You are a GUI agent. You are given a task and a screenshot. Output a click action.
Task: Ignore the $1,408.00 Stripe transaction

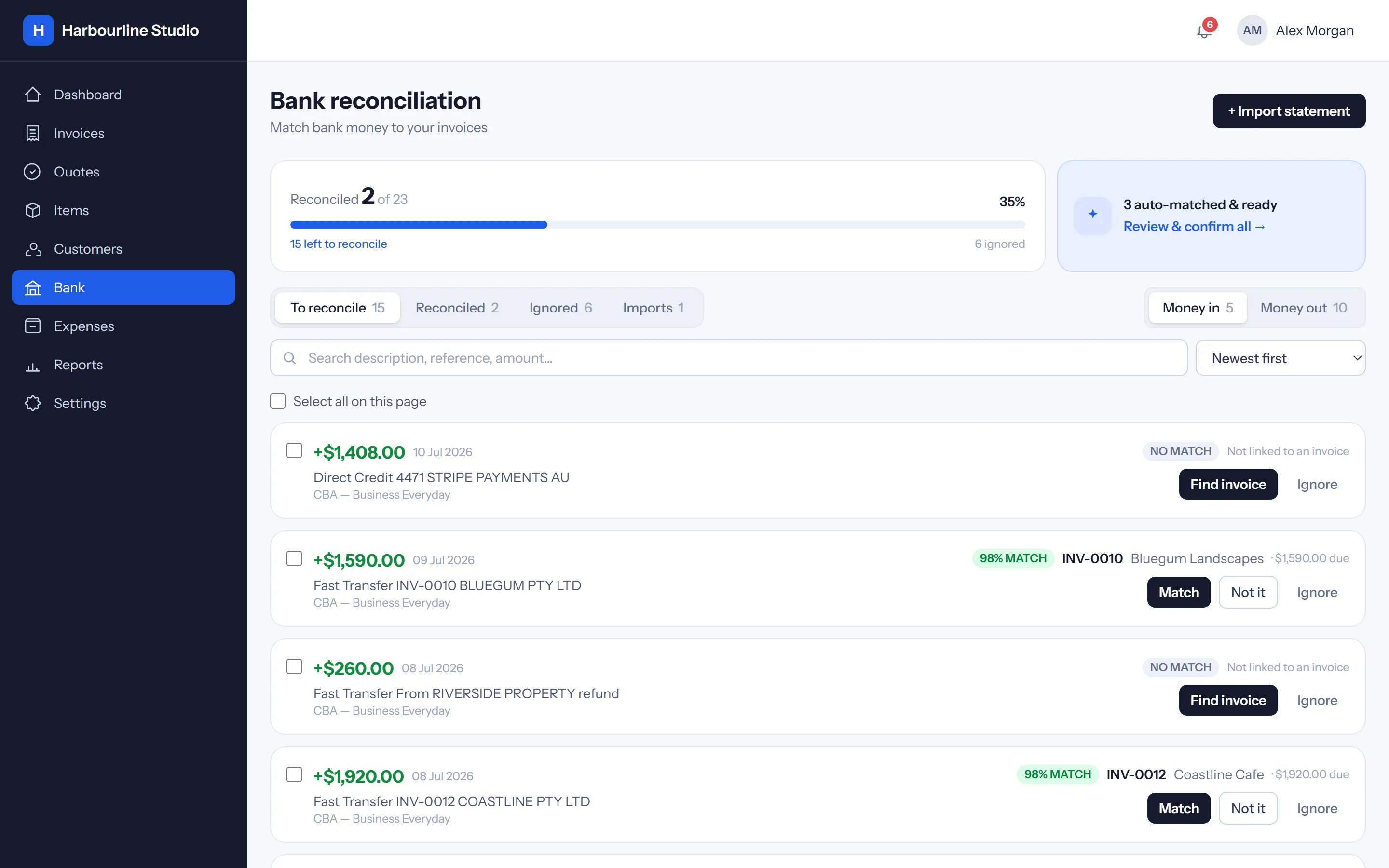click(1317, 484)
